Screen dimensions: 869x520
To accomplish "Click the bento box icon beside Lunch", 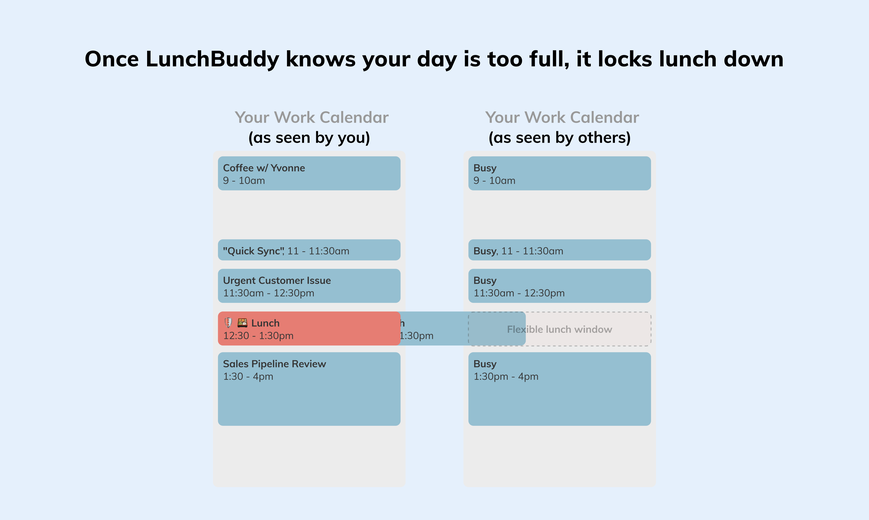I will click(242, 323).
